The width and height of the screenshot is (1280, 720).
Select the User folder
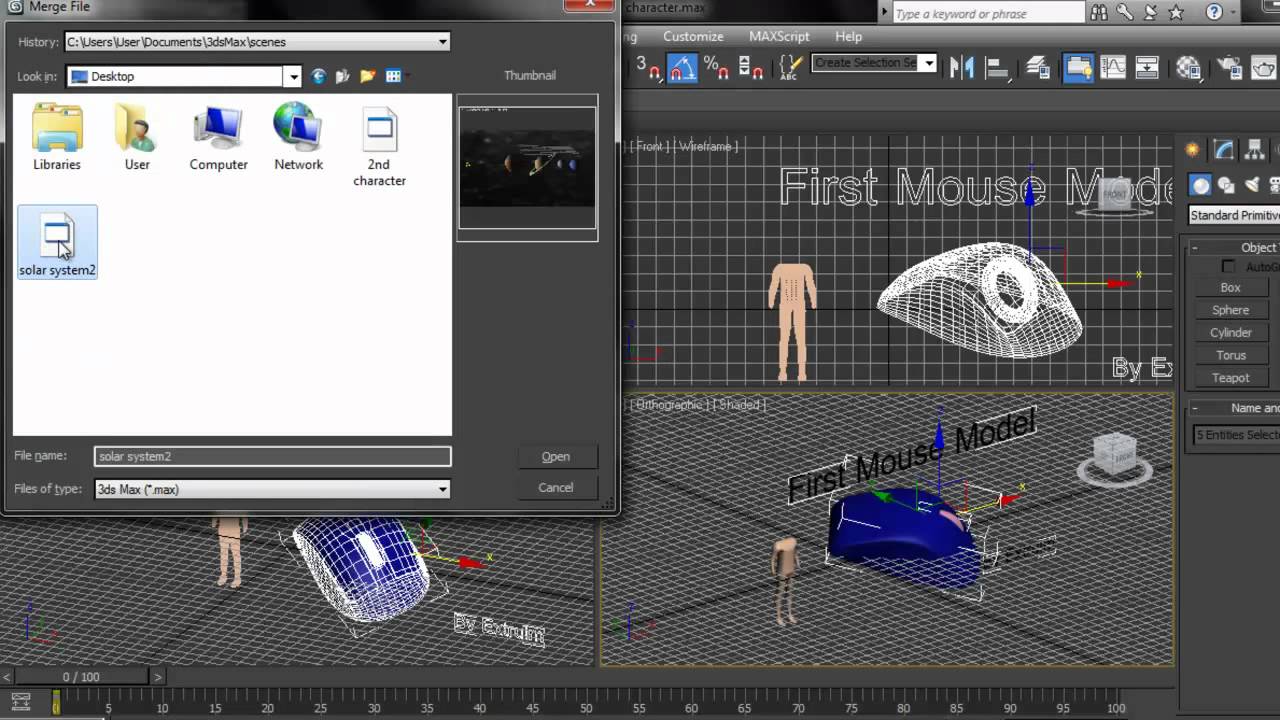[137, 138]
